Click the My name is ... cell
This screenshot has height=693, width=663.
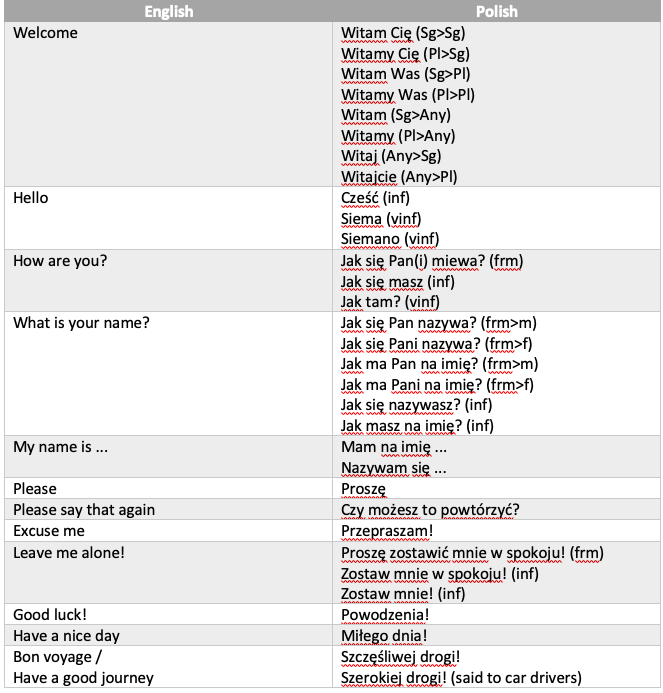coord(168,457)
